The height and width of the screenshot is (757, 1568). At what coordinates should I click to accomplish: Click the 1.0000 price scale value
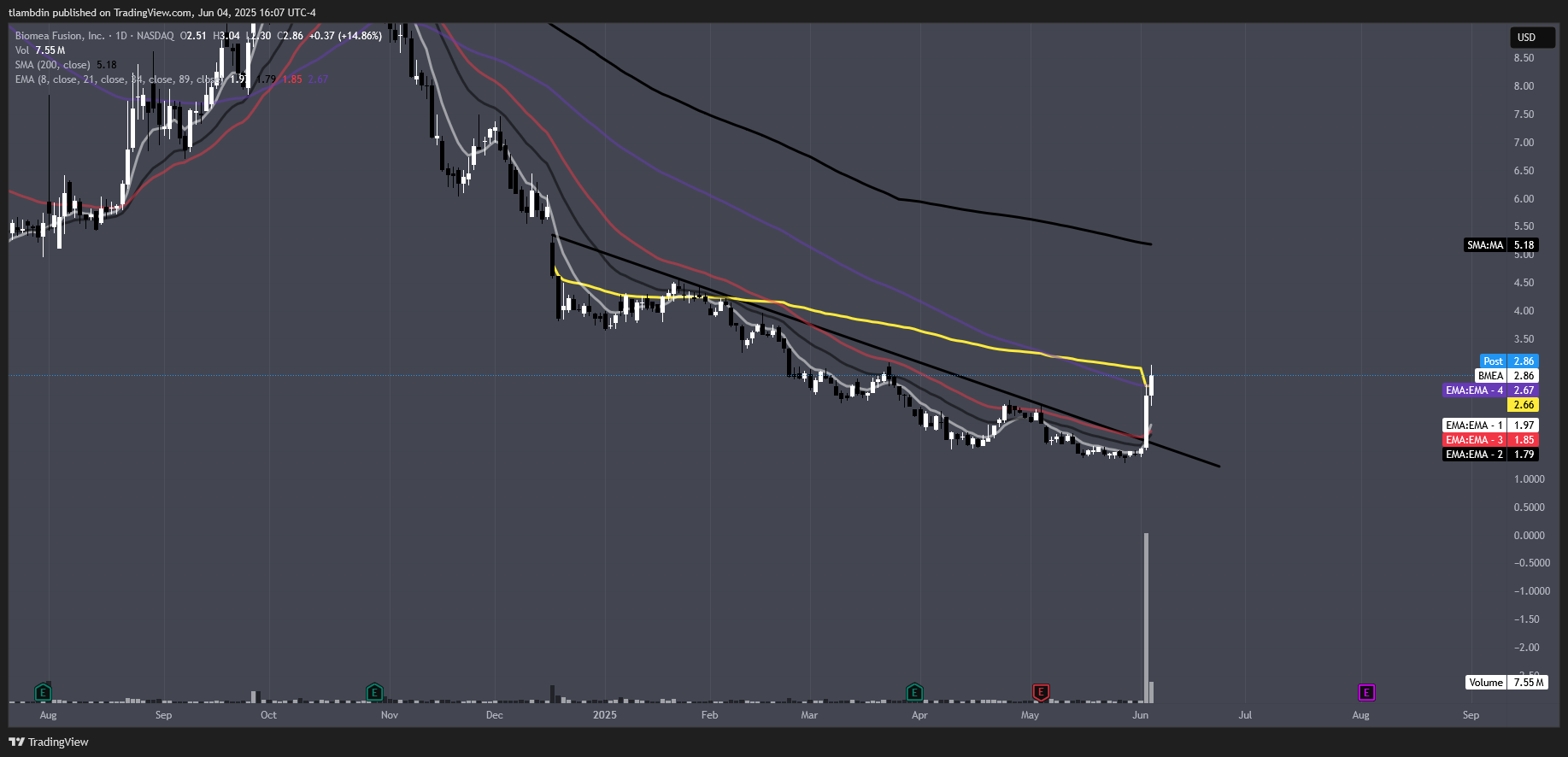pos(1530,479)
